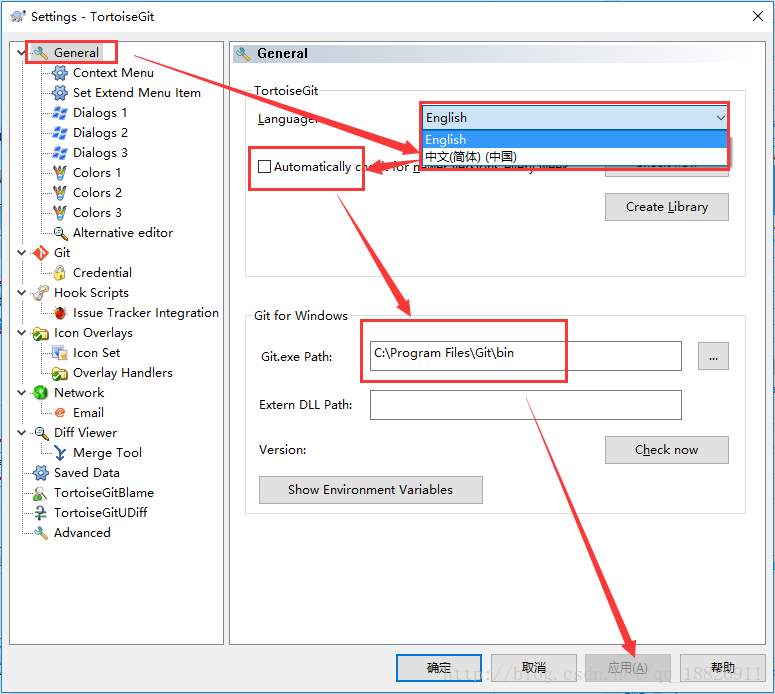Screen dimensions: 775x694
Task: Select Overlay Handlers tree text
Action: [123, 373]
